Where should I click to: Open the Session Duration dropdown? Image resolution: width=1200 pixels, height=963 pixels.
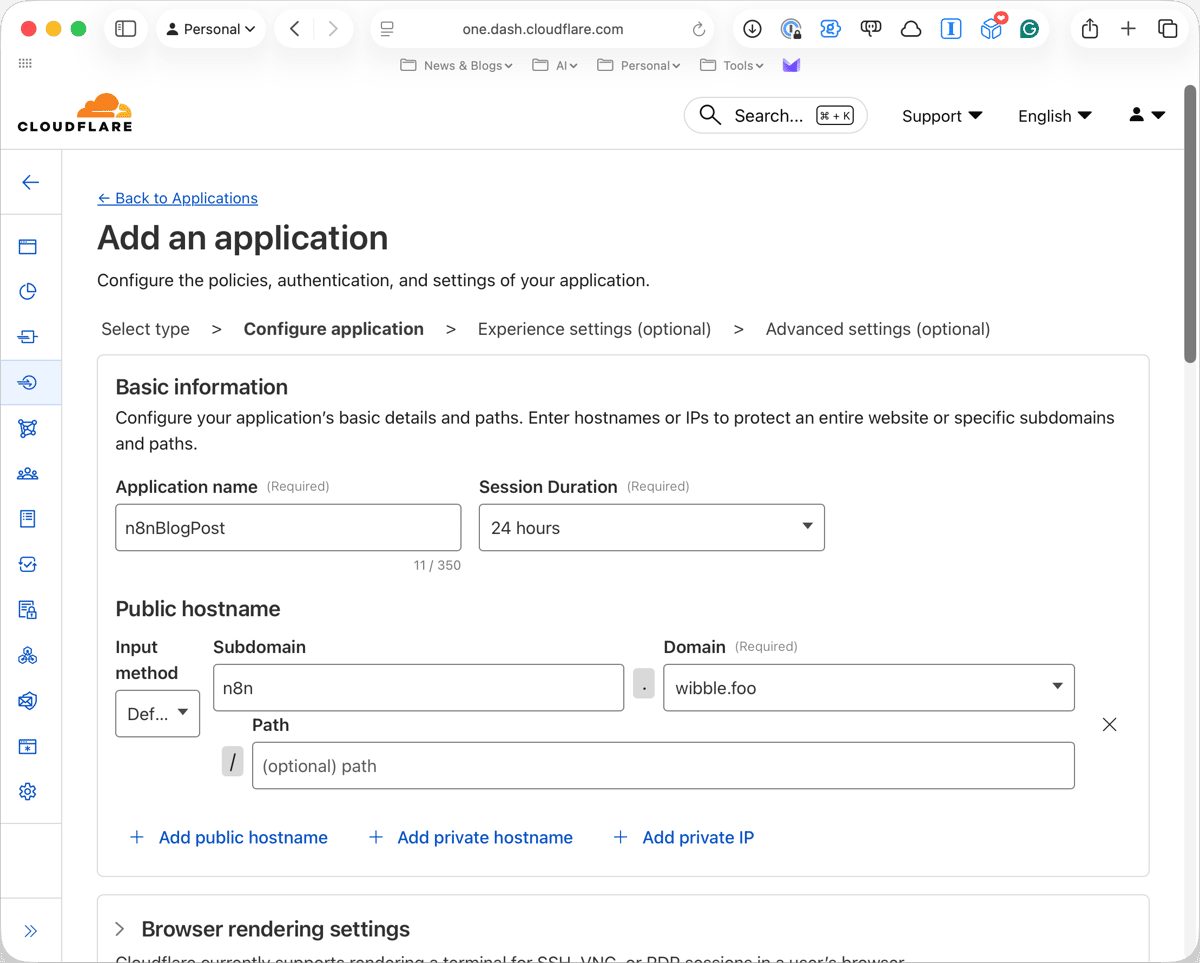pyautogui.click(x=651, y=527)
